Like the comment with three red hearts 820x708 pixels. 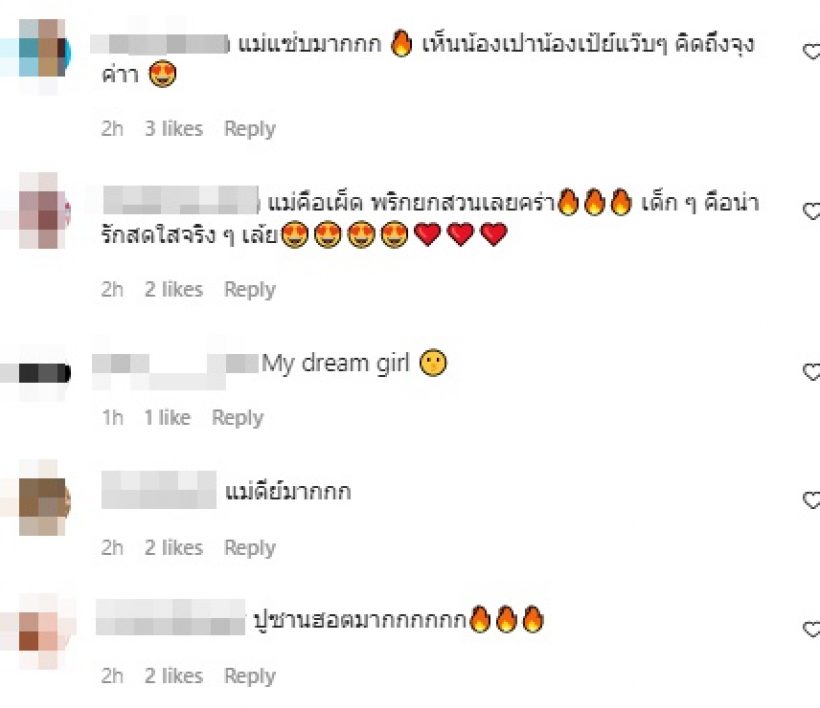(x=812, y=211)
